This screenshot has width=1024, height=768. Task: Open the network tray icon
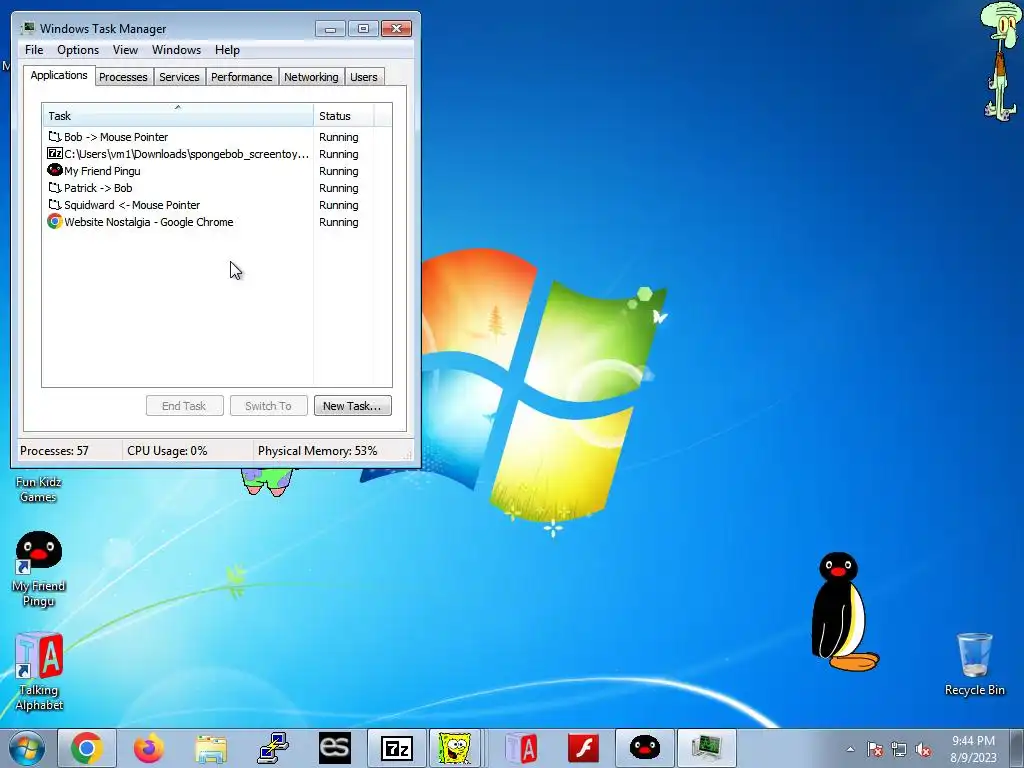[899, 749]
